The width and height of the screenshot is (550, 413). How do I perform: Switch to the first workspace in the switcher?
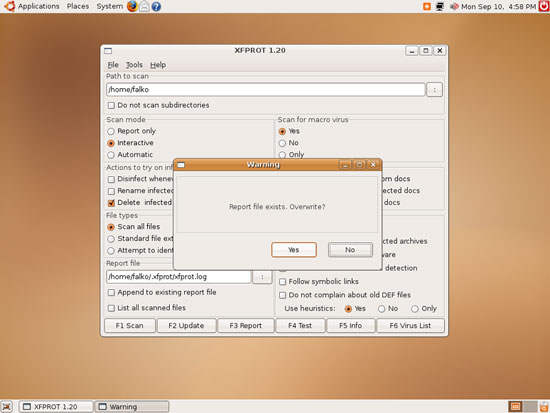click(515, 406)
